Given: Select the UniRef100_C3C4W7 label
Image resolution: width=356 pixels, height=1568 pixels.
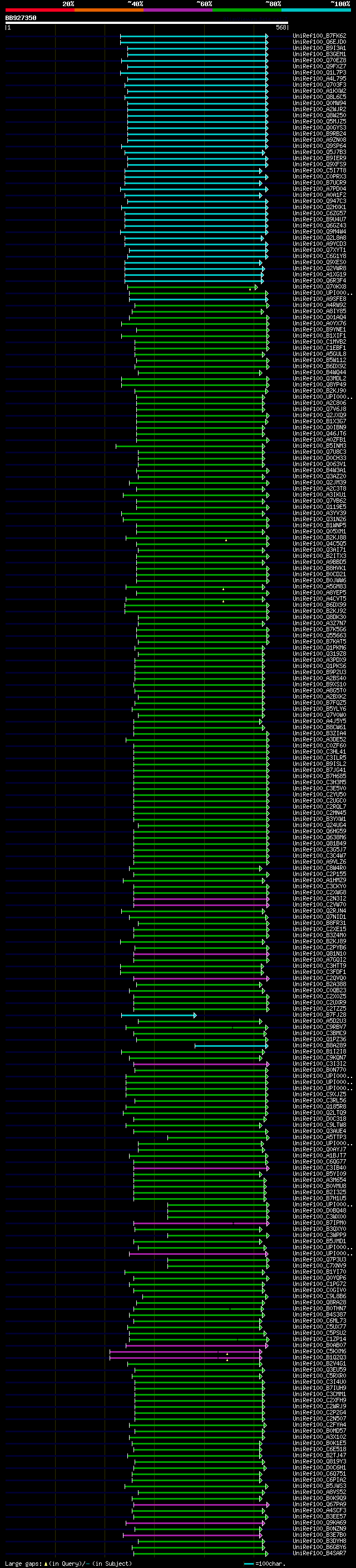Looking at the screenshot, I should (x=319, y=856).
